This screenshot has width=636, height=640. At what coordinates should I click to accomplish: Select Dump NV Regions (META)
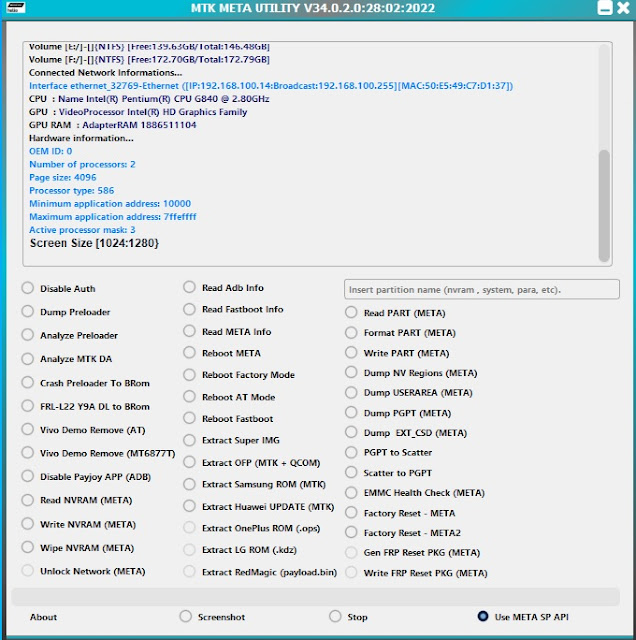click(351, 372)
